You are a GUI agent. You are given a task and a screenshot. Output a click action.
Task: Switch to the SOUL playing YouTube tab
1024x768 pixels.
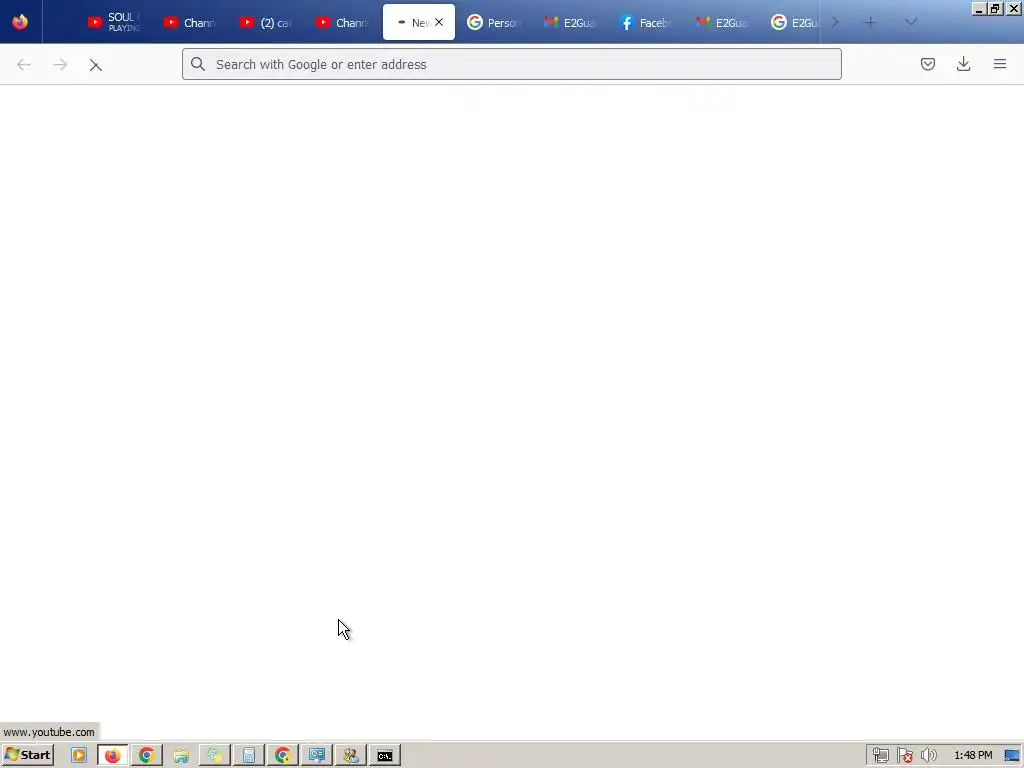click(x=114, y=22)
